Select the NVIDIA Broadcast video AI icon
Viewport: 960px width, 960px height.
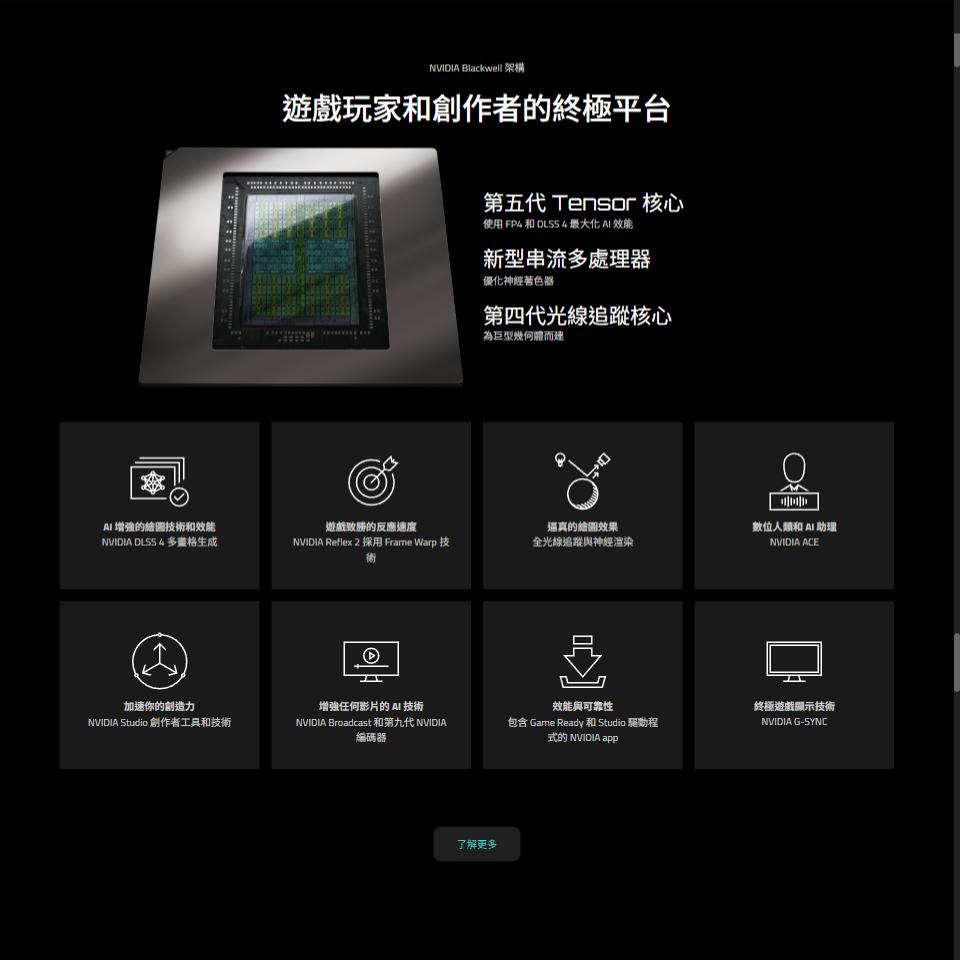pyautogui.click(x=370, y=660)
